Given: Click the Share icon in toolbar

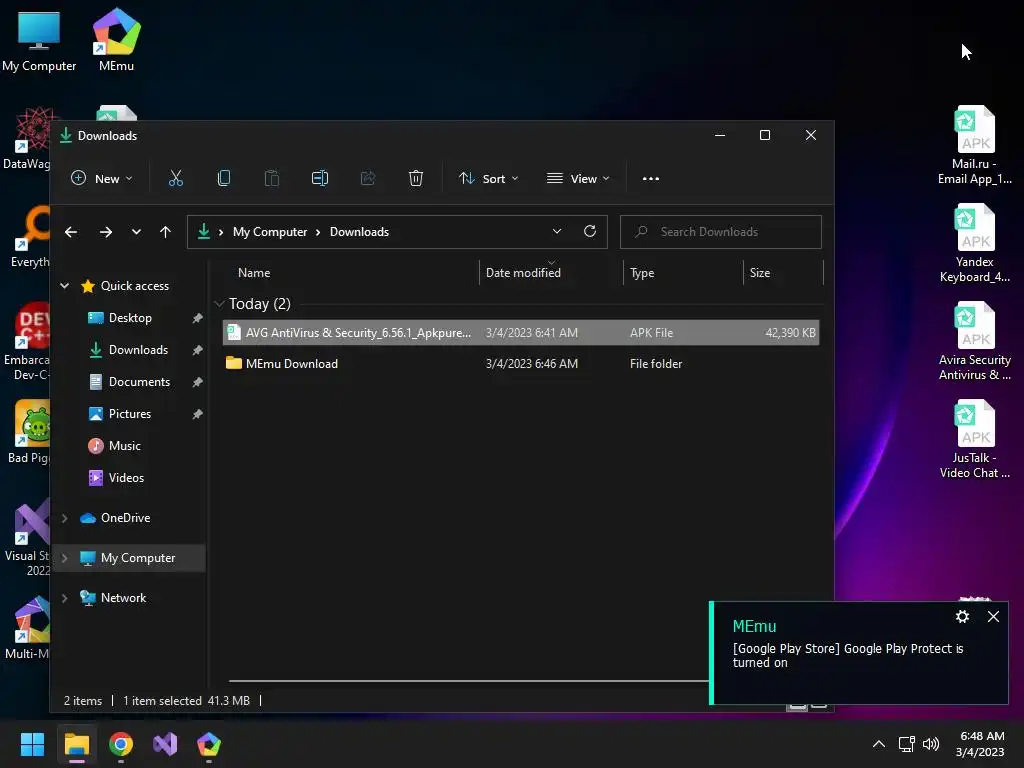Looking at the screenshot, I should 368,178.
